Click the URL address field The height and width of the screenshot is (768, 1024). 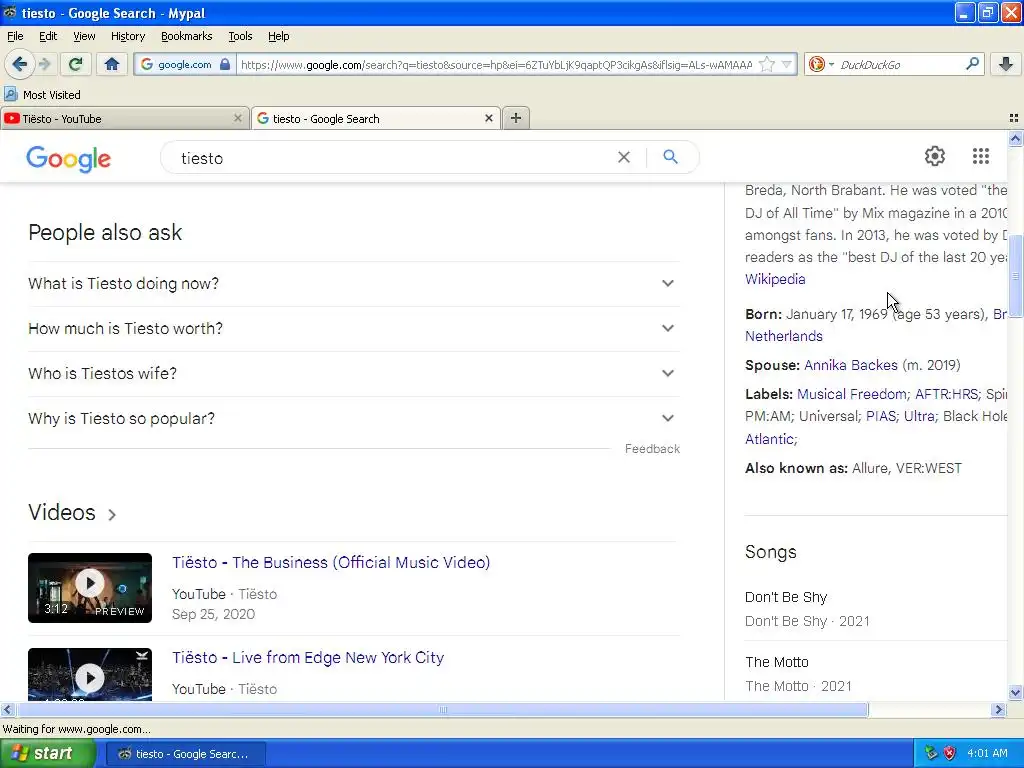(496, 65)
